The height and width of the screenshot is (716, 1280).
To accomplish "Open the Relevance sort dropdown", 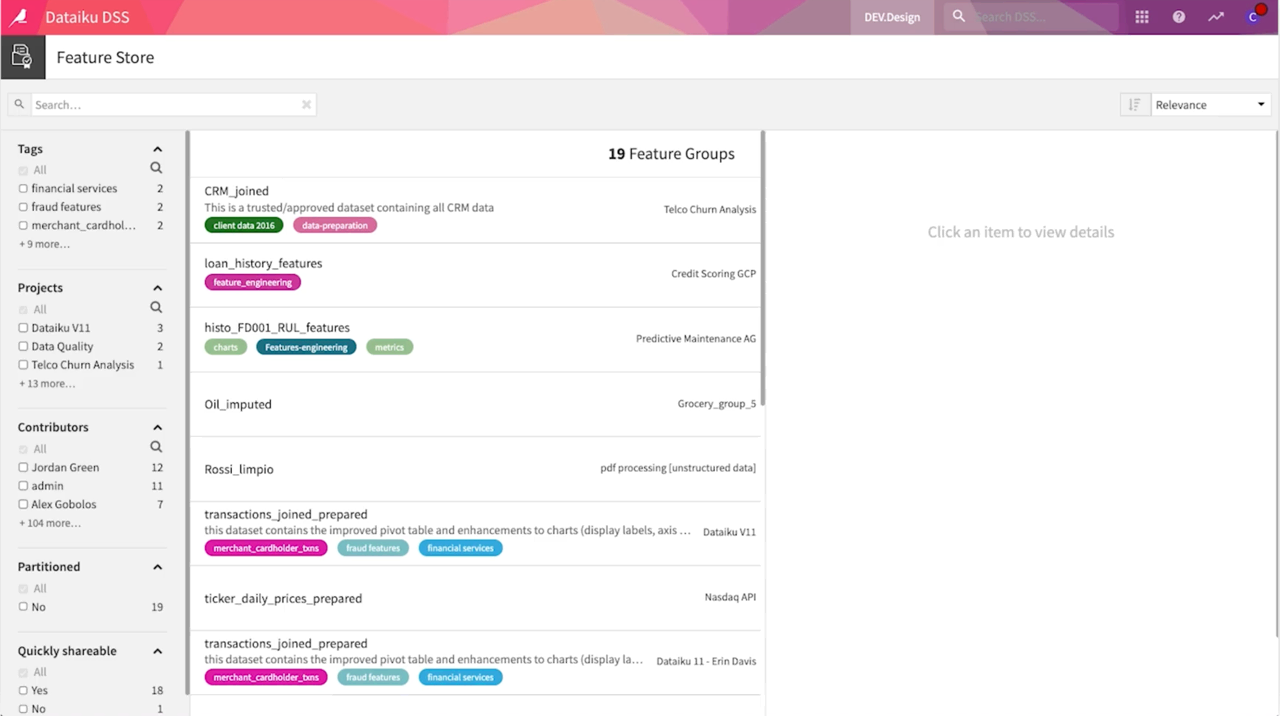I will tap(1210, 104).
